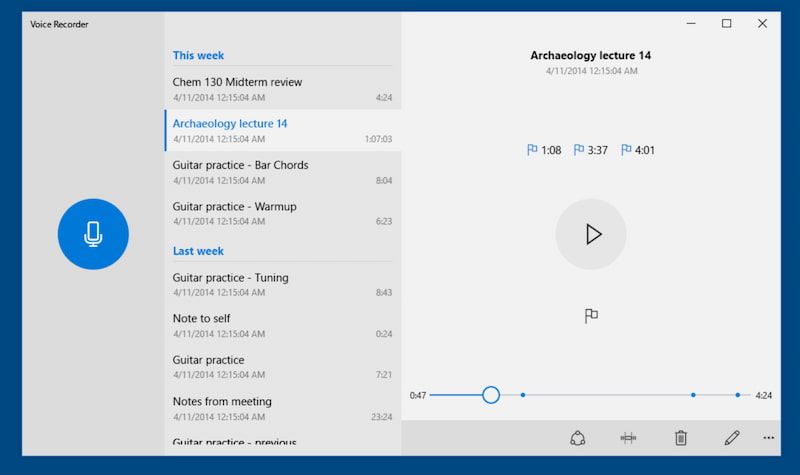The height and width of the screenshot is (475, 800).
Task: Delete recording with trash can icon
Action: (x=681, y=438)
